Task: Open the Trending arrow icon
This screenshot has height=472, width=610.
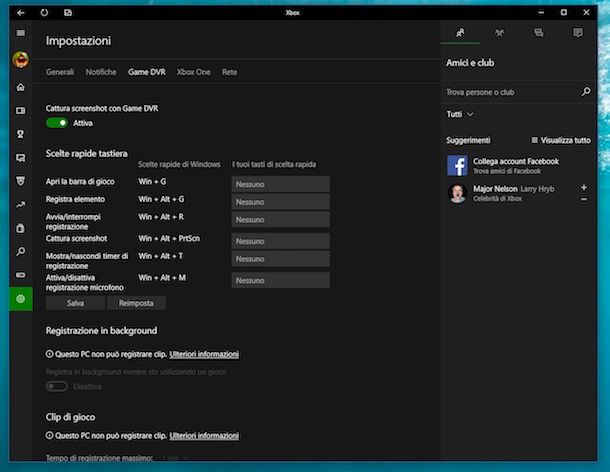Action: tap(21, 205)
